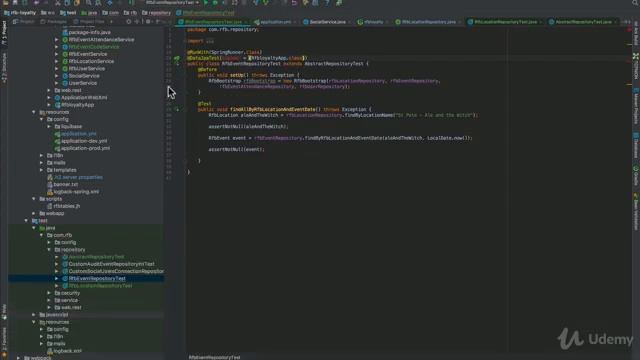
Task: Close the SocialService.java editor tab
Action: (x=349, y=22)
